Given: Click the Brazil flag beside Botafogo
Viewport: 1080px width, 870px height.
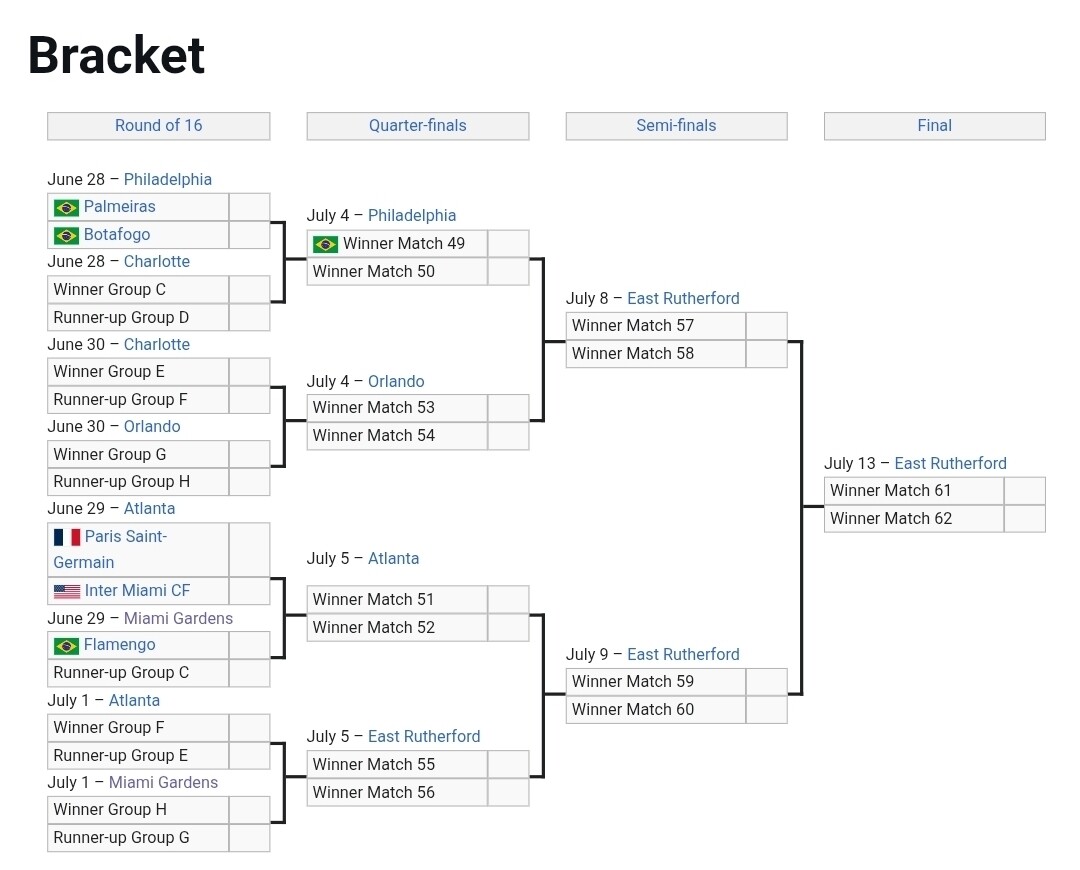Looking at the screenshot, I should (66, 235).
